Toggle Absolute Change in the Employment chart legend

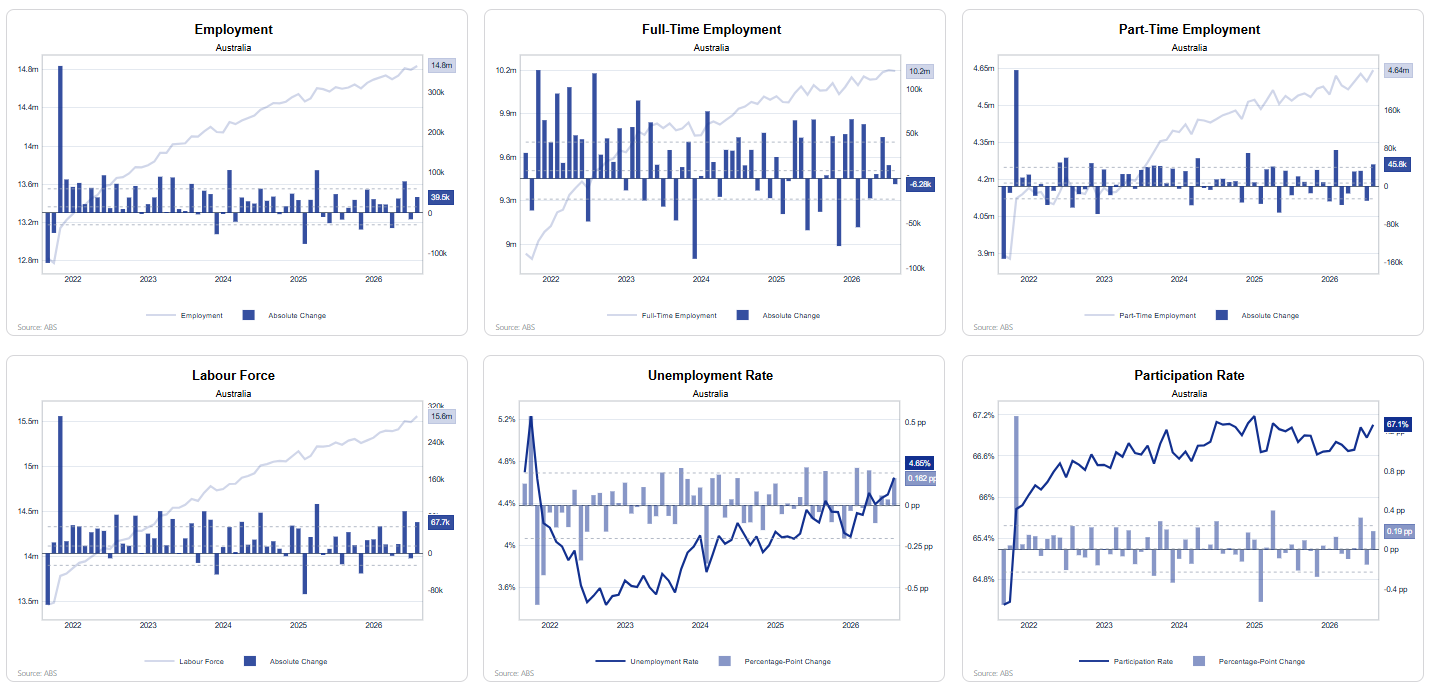(x=285, y=316)
